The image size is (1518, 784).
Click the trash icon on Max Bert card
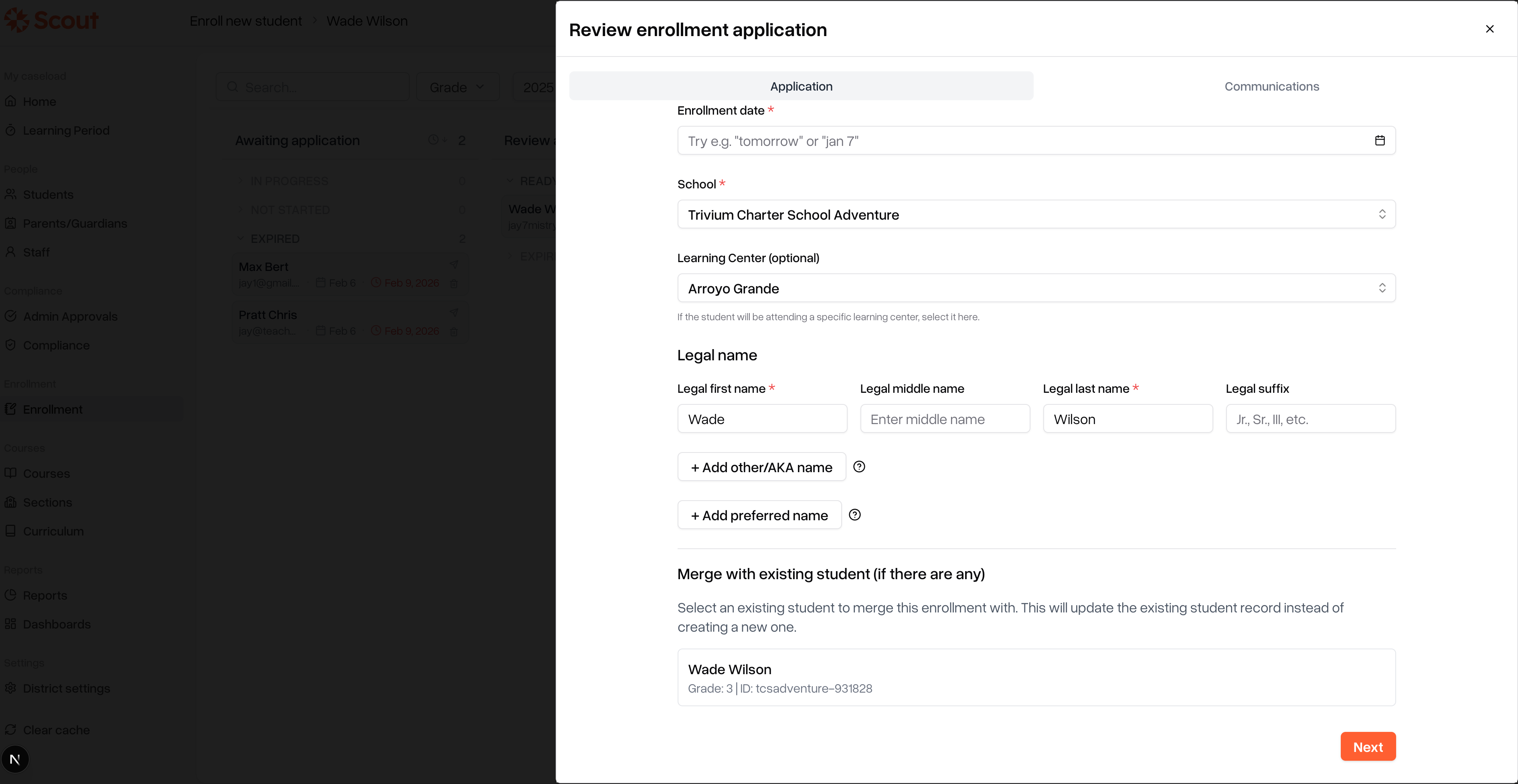point(454,283)
